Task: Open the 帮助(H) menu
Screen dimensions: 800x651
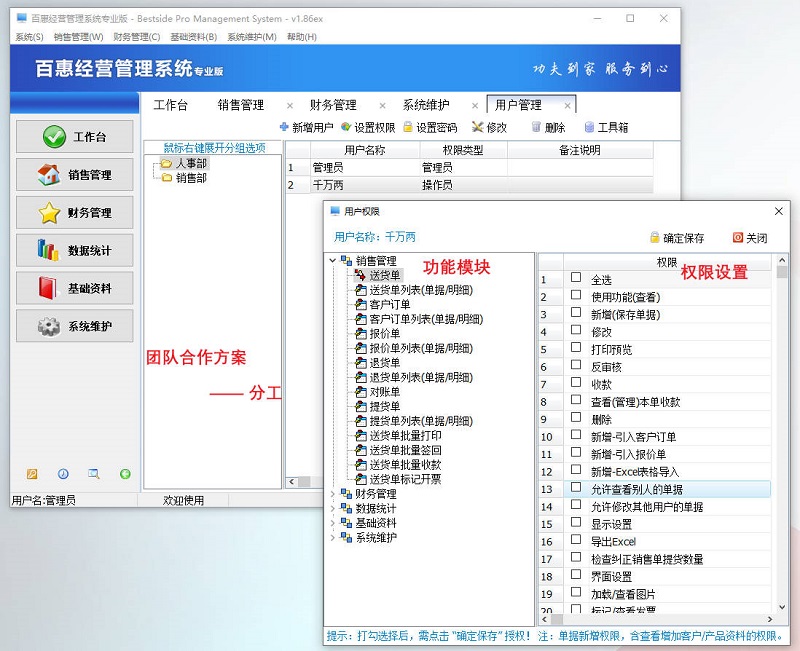Action: coord(302,37)
